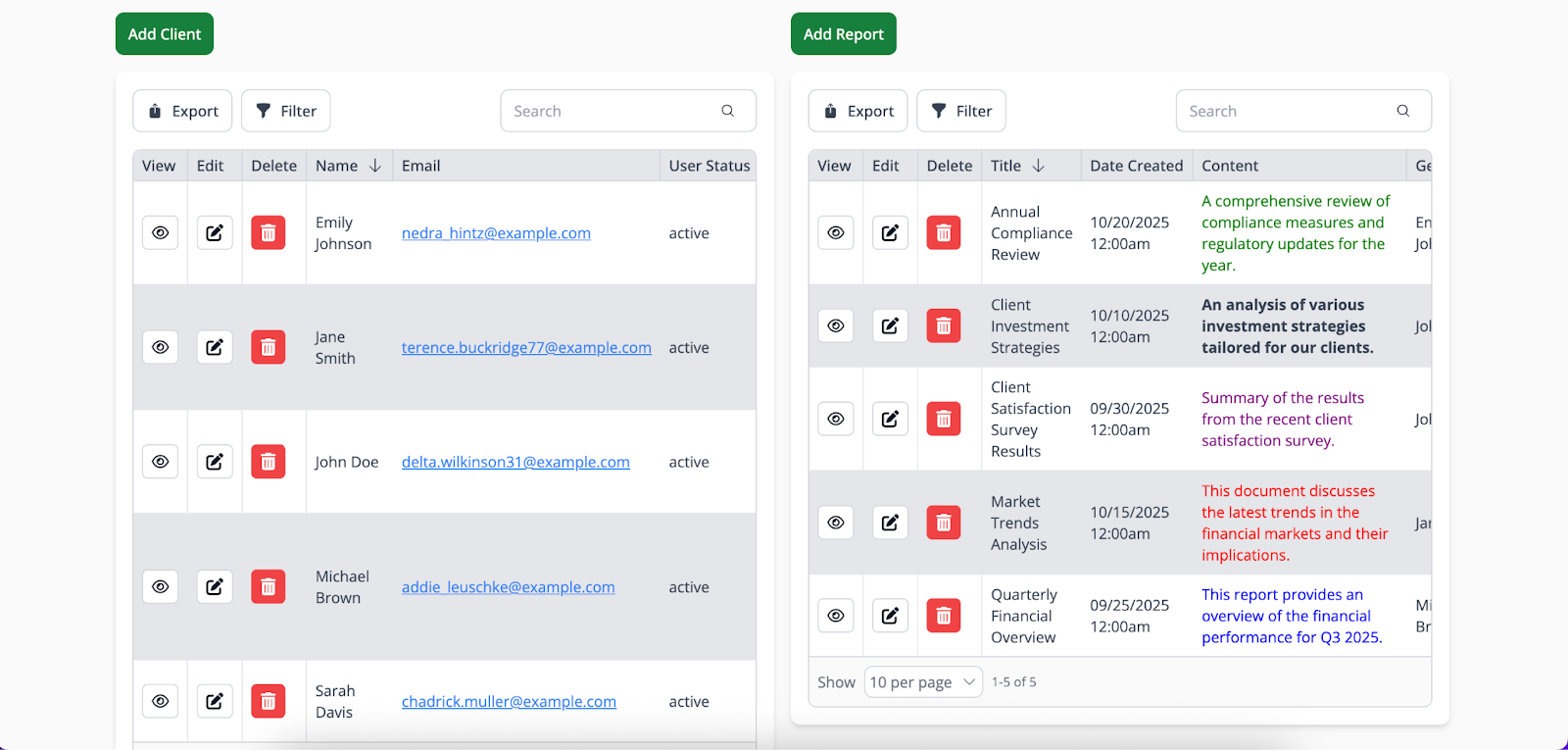Delete the Sarah Davis client
This screenshot has height=750, width=1568.
[x=268, y=701]
